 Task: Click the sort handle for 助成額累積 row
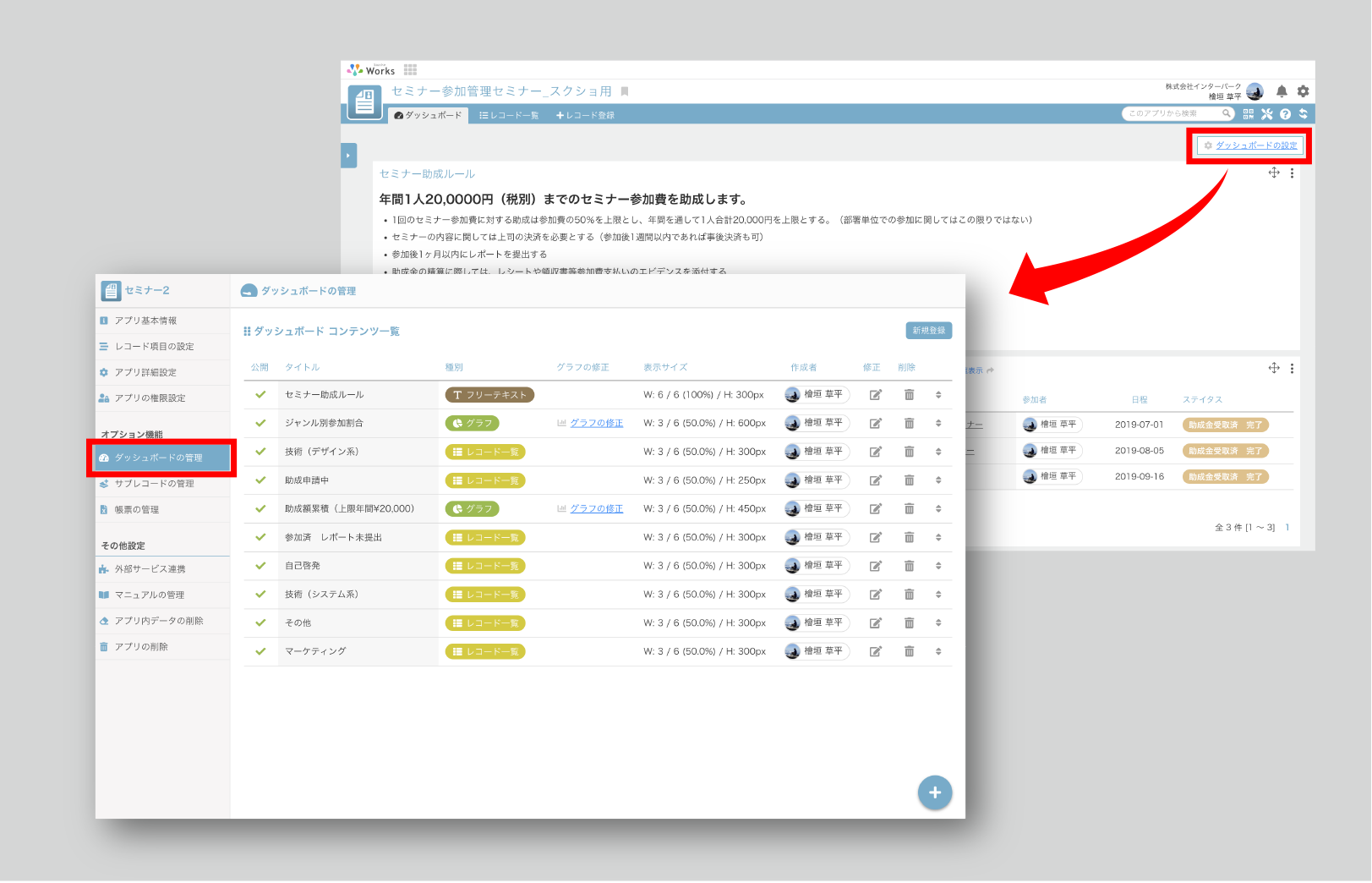point(938,509)
